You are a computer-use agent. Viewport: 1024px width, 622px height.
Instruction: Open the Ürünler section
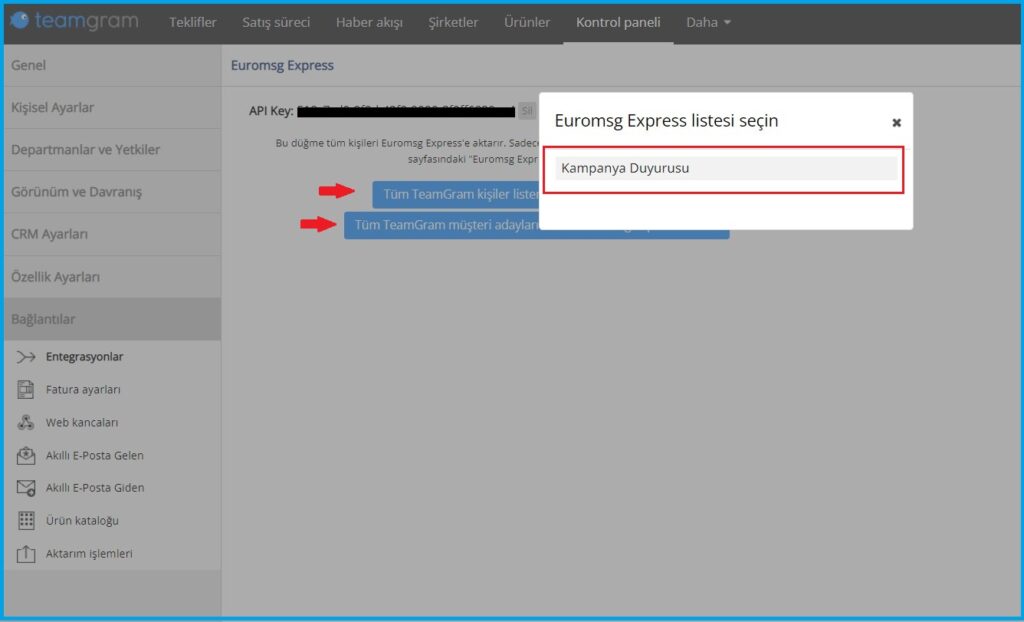pos(527,22)
